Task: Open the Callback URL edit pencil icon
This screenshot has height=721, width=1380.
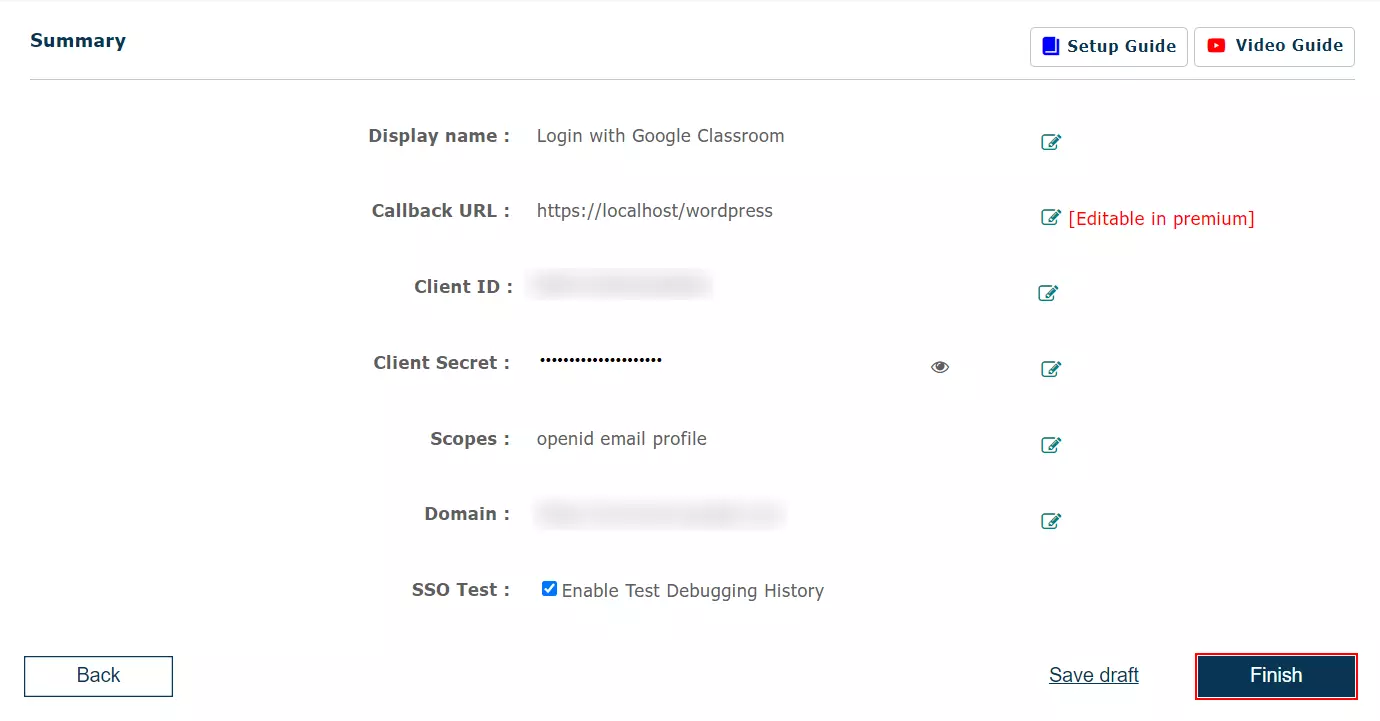Action: [1051, 217]
